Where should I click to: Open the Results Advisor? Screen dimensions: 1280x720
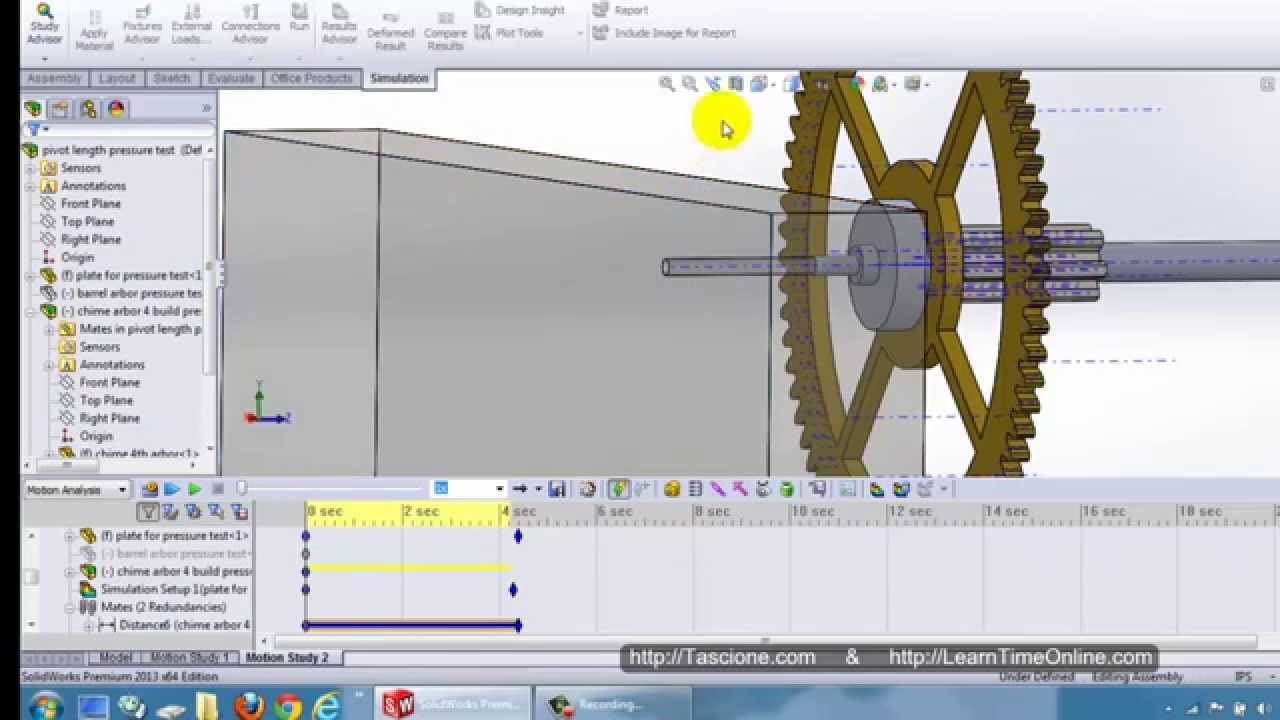click(339, 26)
